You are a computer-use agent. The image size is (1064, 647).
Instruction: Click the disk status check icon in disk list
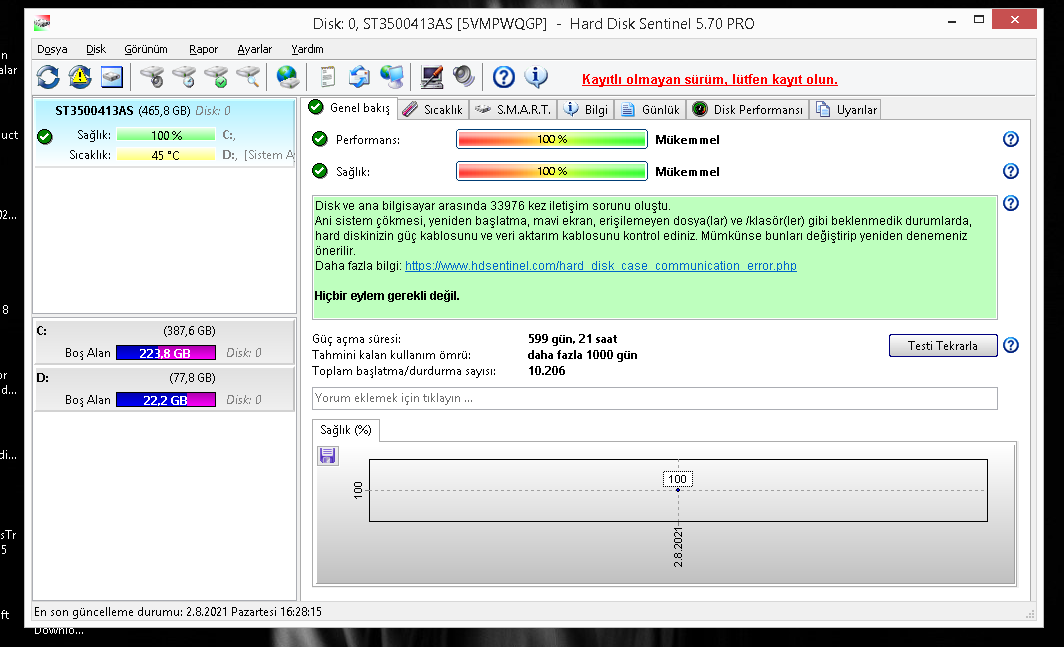[x=45, y=136]
